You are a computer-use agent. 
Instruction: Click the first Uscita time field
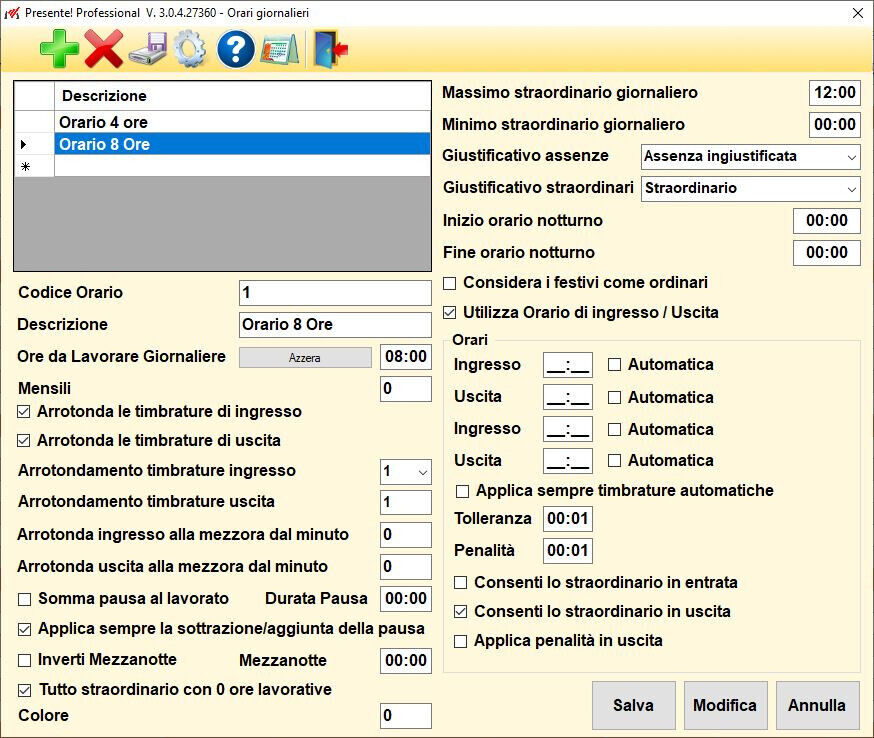(x=567, y=397)
